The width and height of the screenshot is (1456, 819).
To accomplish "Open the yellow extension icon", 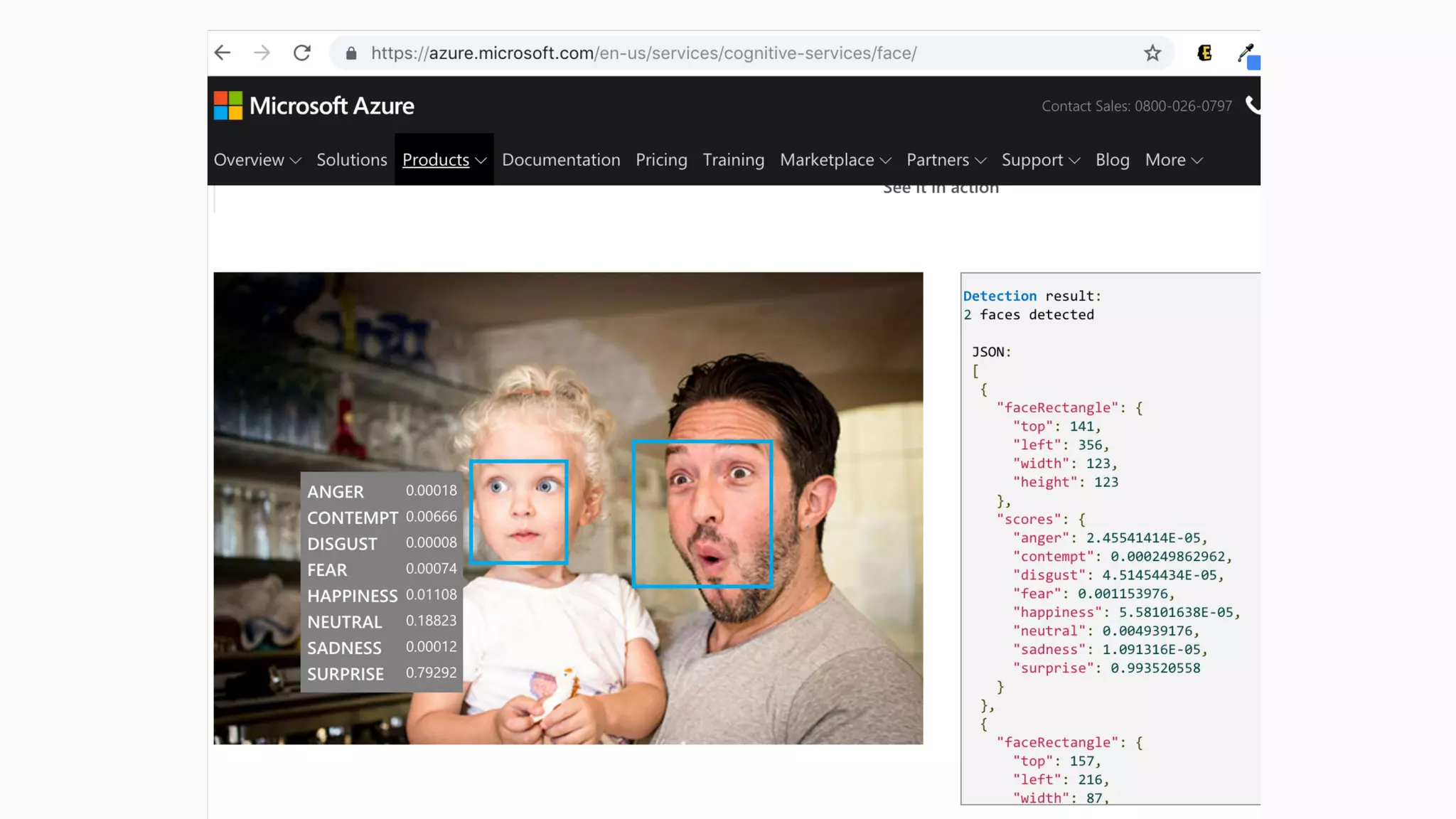I will 1204,53.
